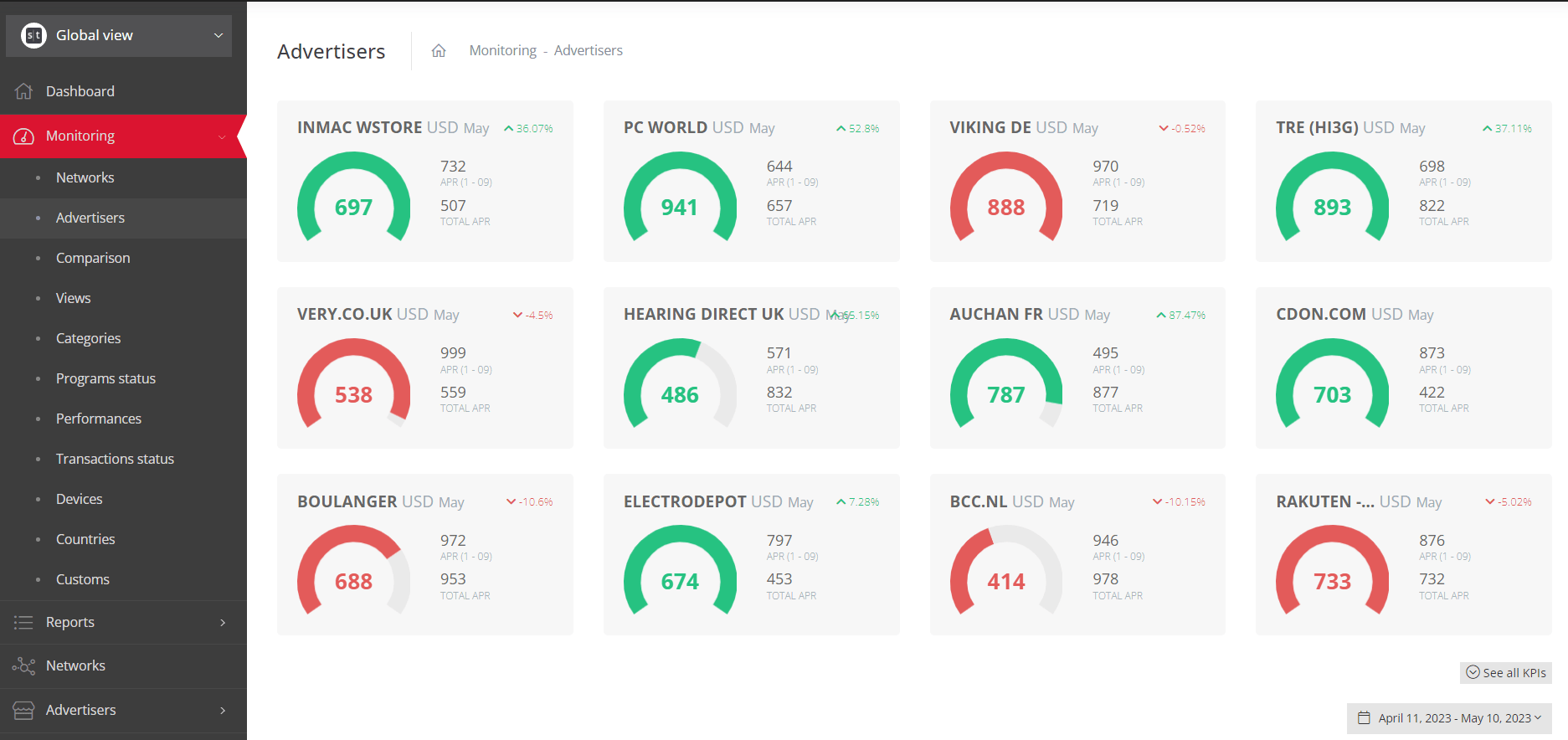Click the check circle icon in See all KPIs
The image size is (1568, 740).
[1473, 673]
